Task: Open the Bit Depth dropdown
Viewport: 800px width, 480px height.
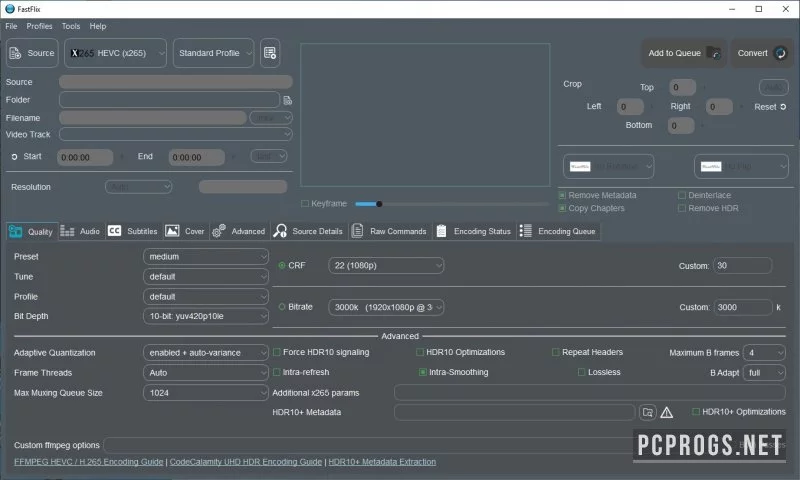Action: pyautogui.click(x=206, y=316)
